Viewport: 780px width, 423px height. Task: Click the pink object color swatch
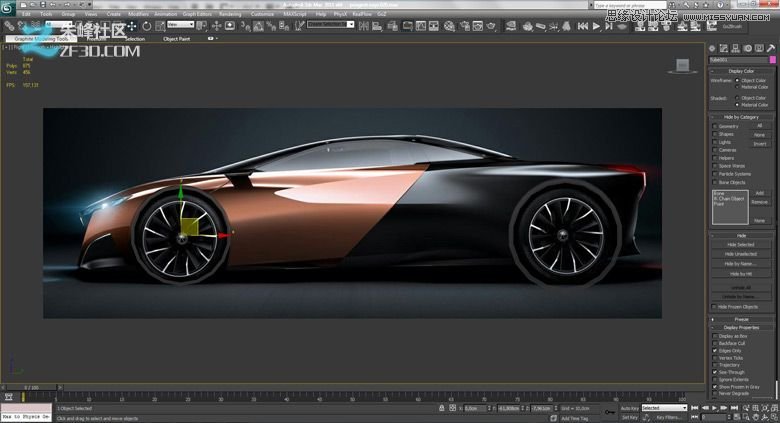[x=772, y=59]
